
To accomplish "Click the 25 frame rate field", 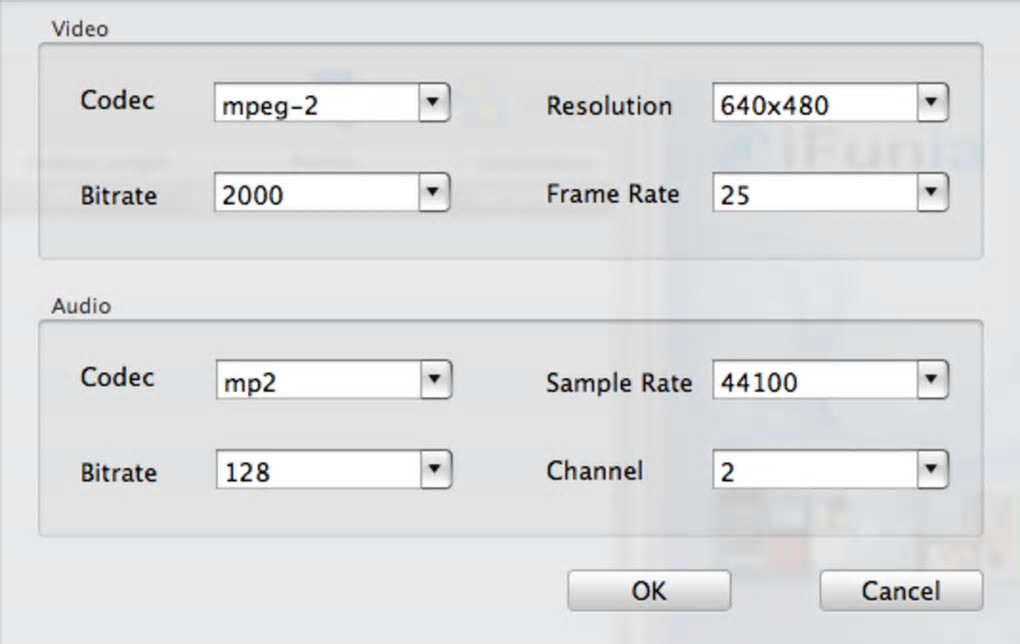I will (x=814, y=195).
